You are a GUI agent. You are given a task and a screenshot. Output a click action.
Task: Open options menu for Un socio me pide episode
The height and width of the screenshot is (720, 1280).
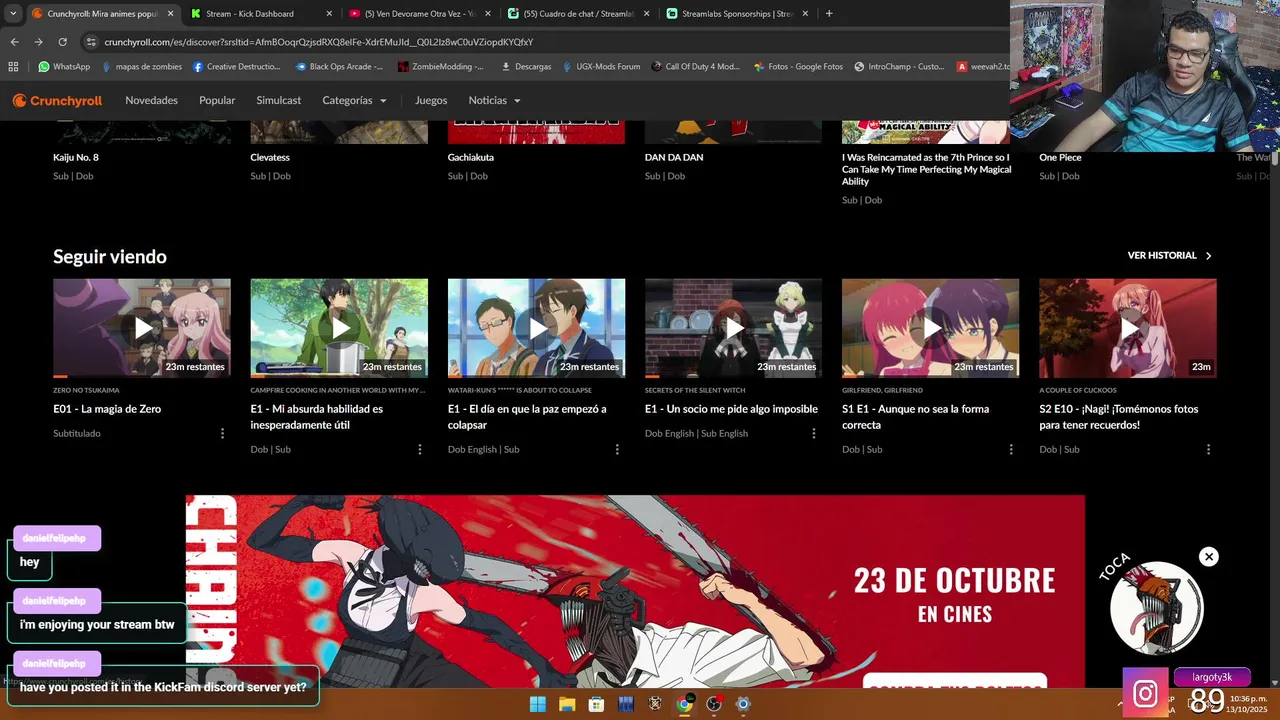(814, 434)
